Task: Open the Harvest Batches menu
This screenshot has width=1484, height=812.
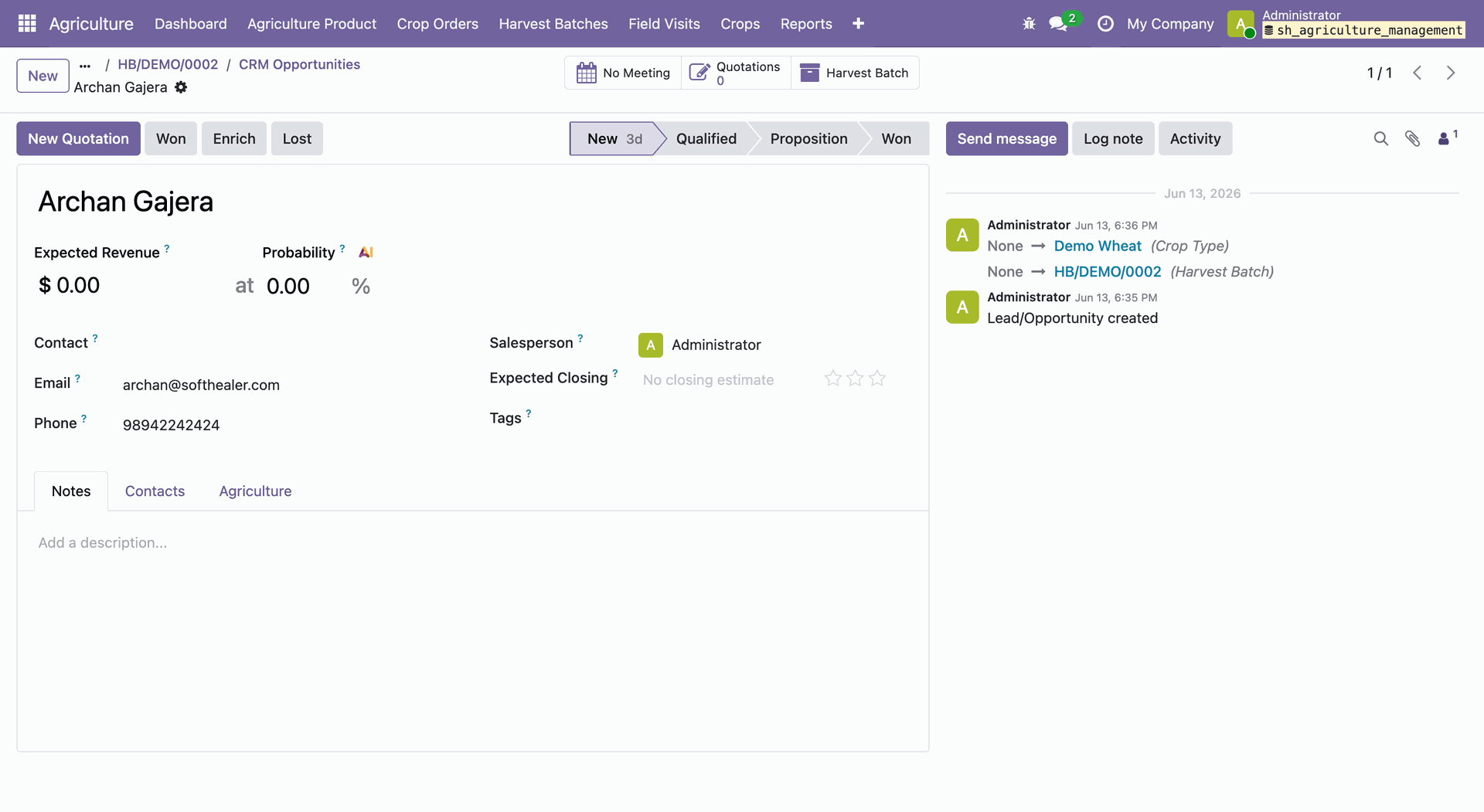Action: (x=553, y=24)
